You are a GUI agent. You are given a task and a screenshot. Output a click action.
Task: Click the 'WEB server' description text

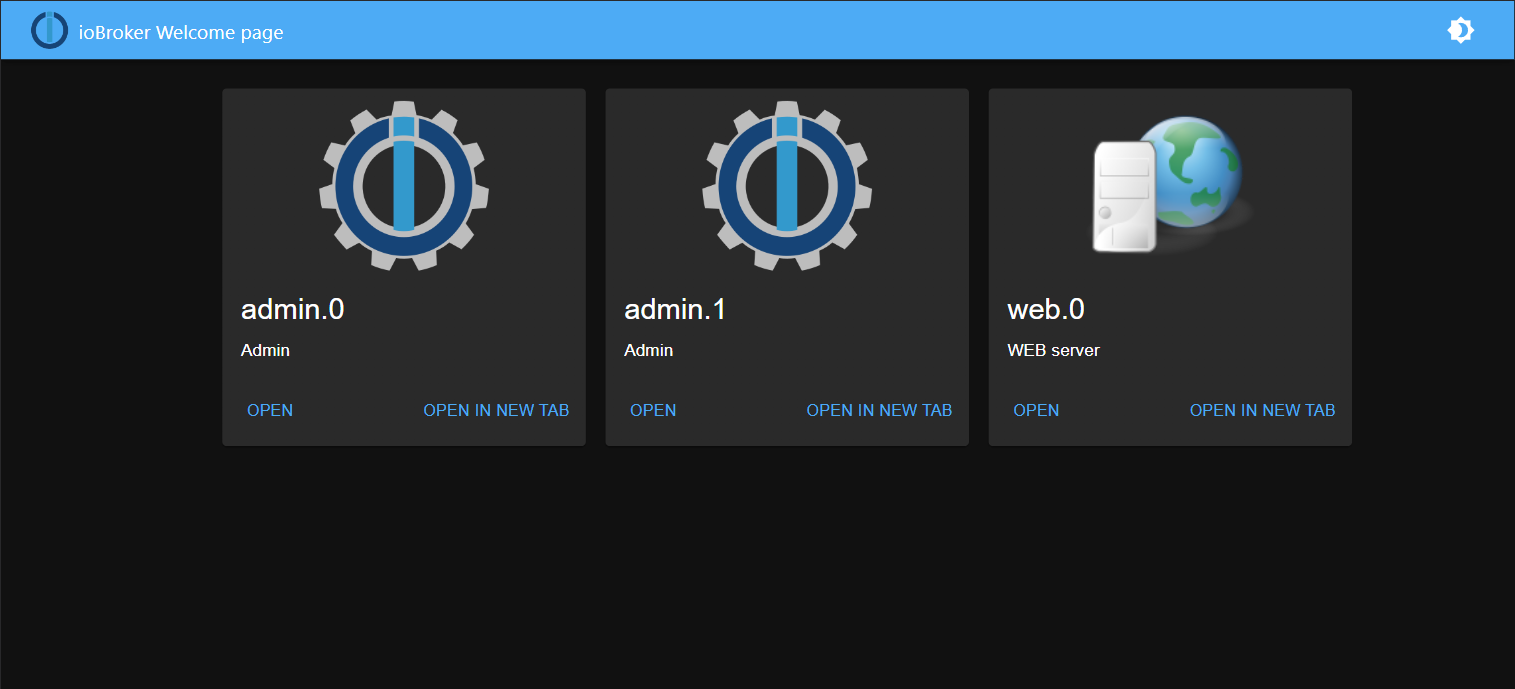point(1054,350)
